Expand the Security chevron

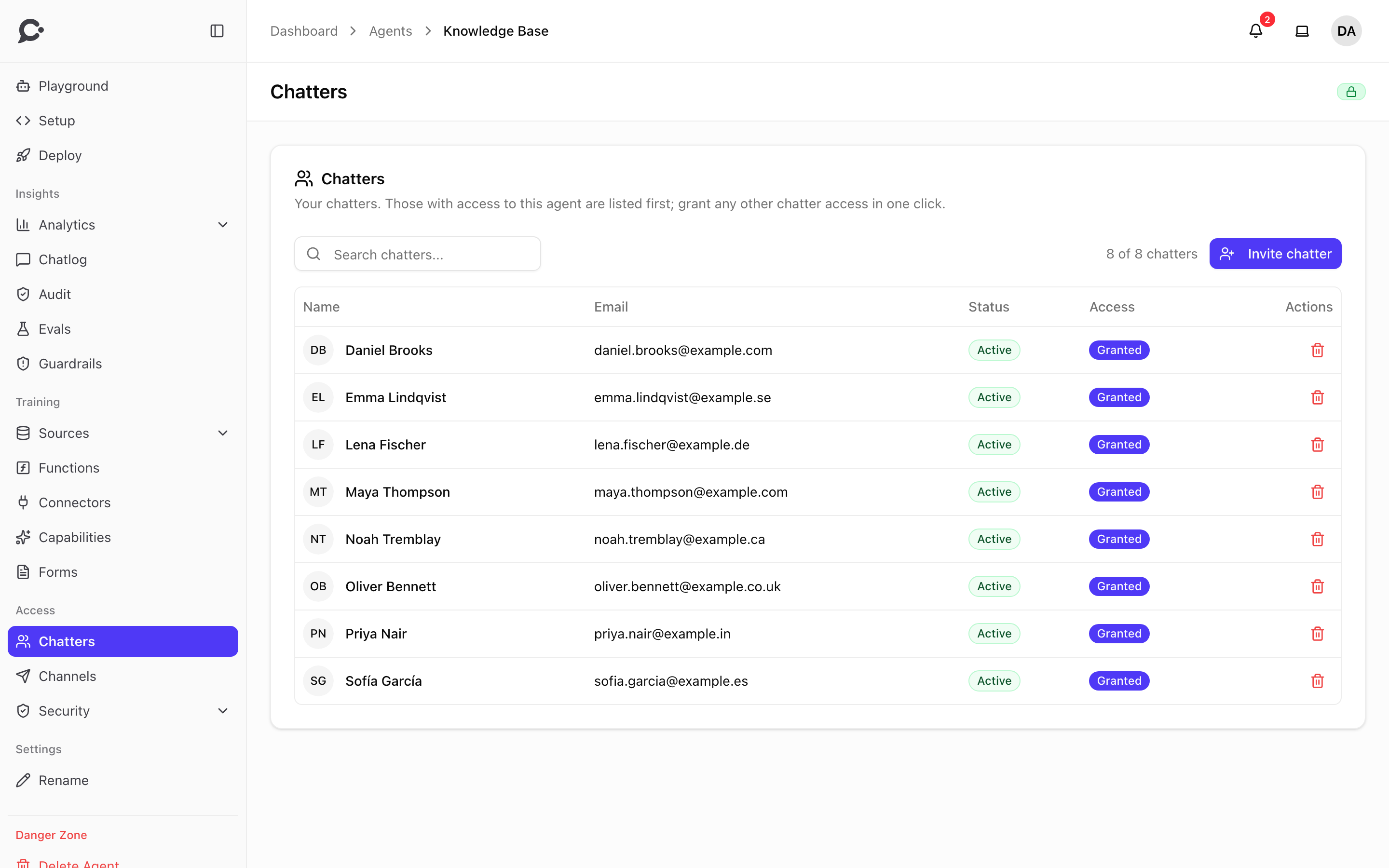point(223,711)
